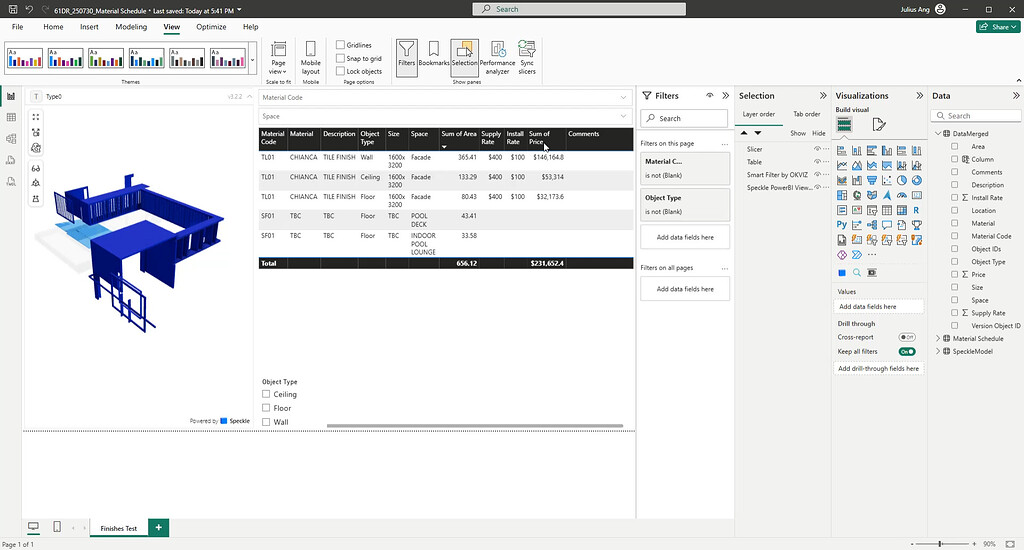Screen dimensions: 1024x550
Task: Switch to Report view in left sidebar
Action: (11, 96)
